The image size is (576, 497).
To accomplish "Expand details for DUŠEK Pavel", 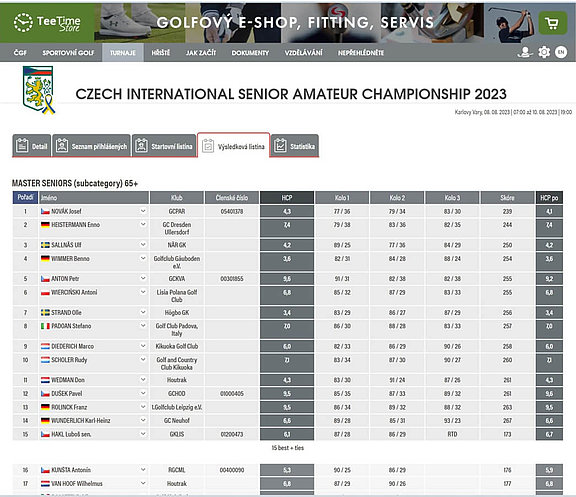I will (x=143, y=393).
